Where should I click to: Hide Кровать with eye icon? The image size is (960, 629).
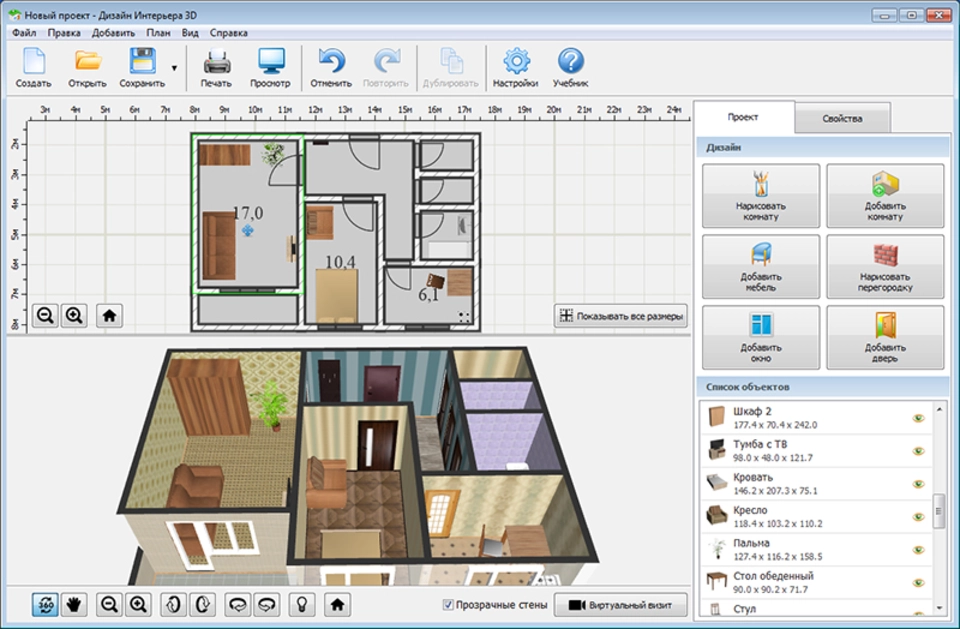[918, 484]
